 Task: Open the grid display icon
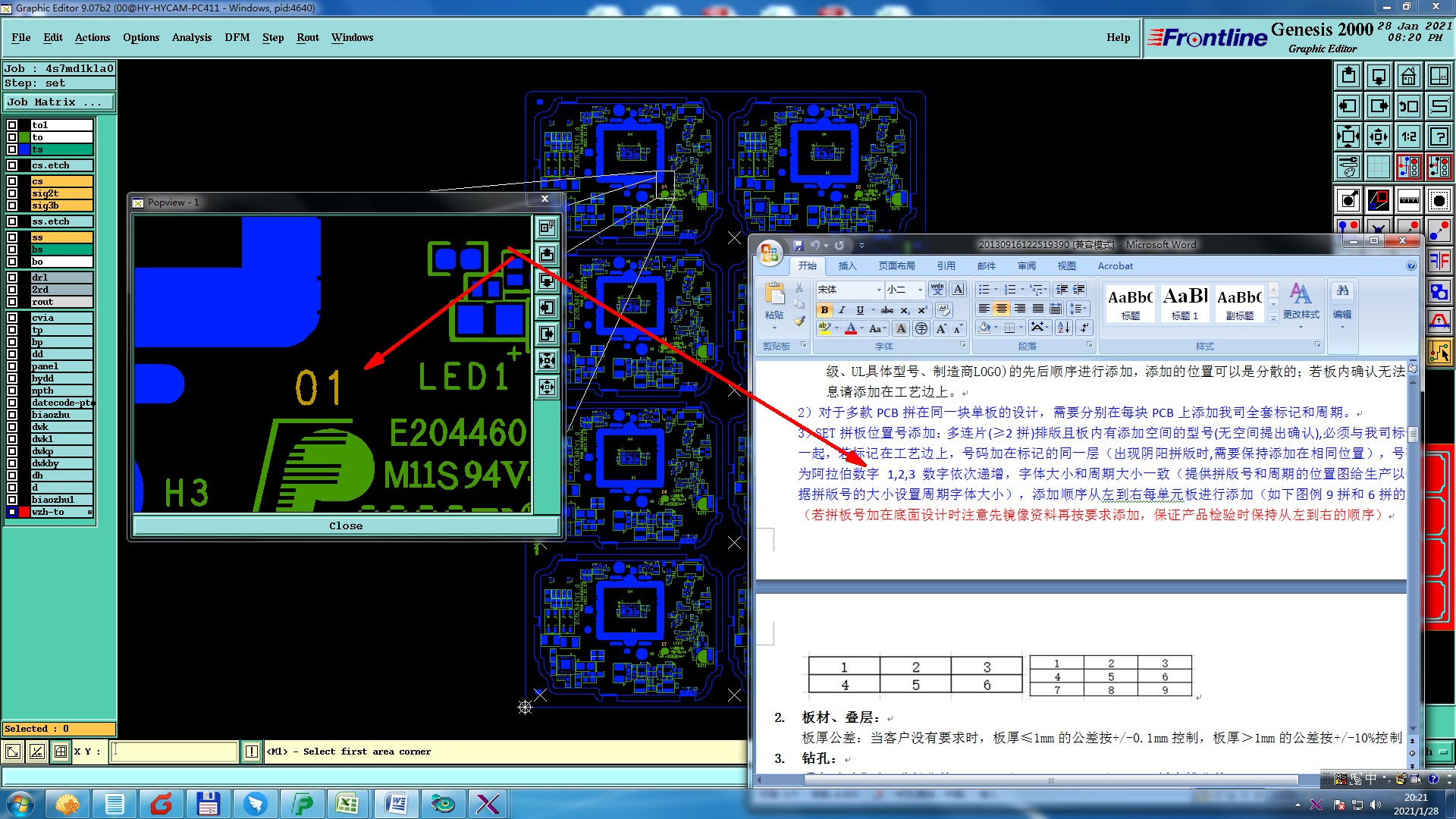click(1378, 166)
